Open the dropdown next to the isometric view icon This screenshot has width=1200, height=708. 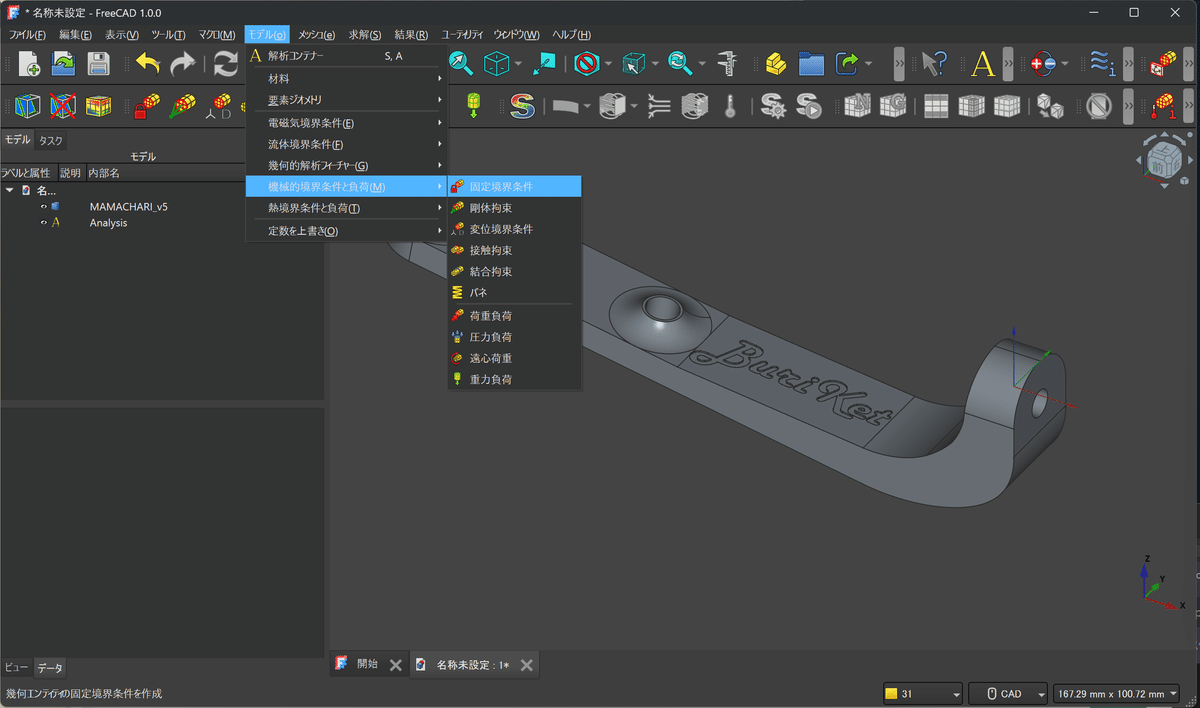518,64
